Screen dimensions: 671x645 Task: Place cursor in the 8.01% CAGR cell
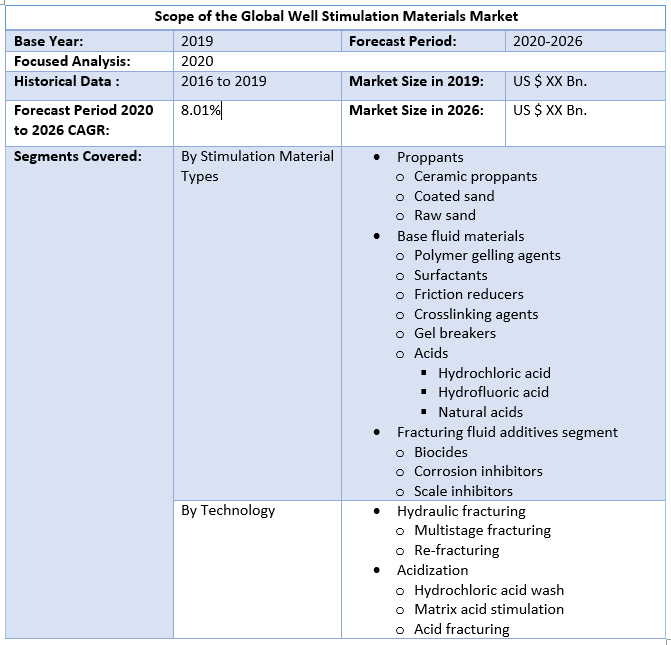[x=200, y=110]
